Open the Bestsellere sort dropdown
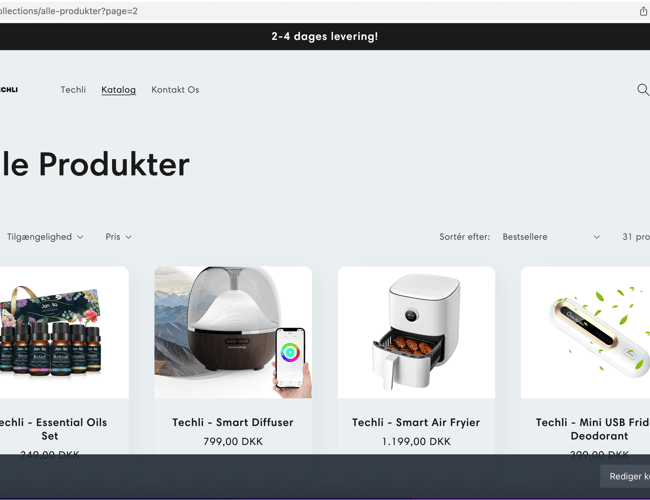The width and height of the screenshot is (650, 500). [x=551, y=237]
